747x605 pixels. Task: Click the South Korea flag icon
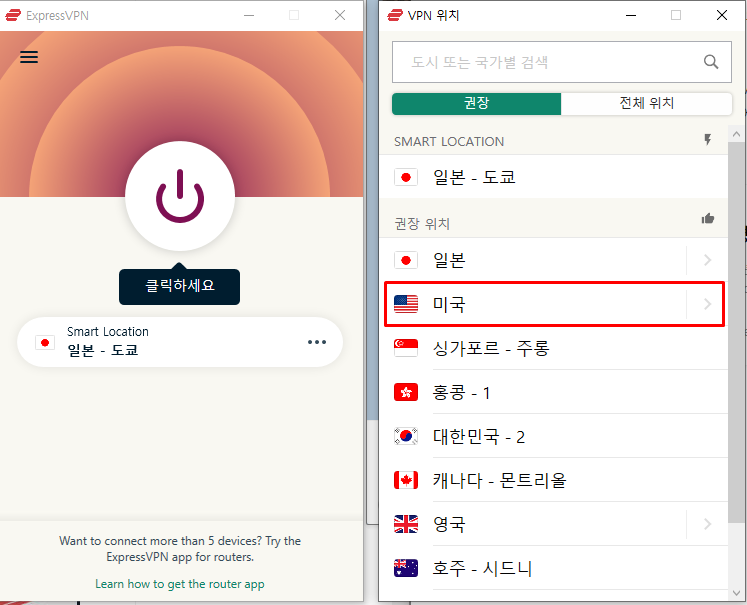click(406, 436)
